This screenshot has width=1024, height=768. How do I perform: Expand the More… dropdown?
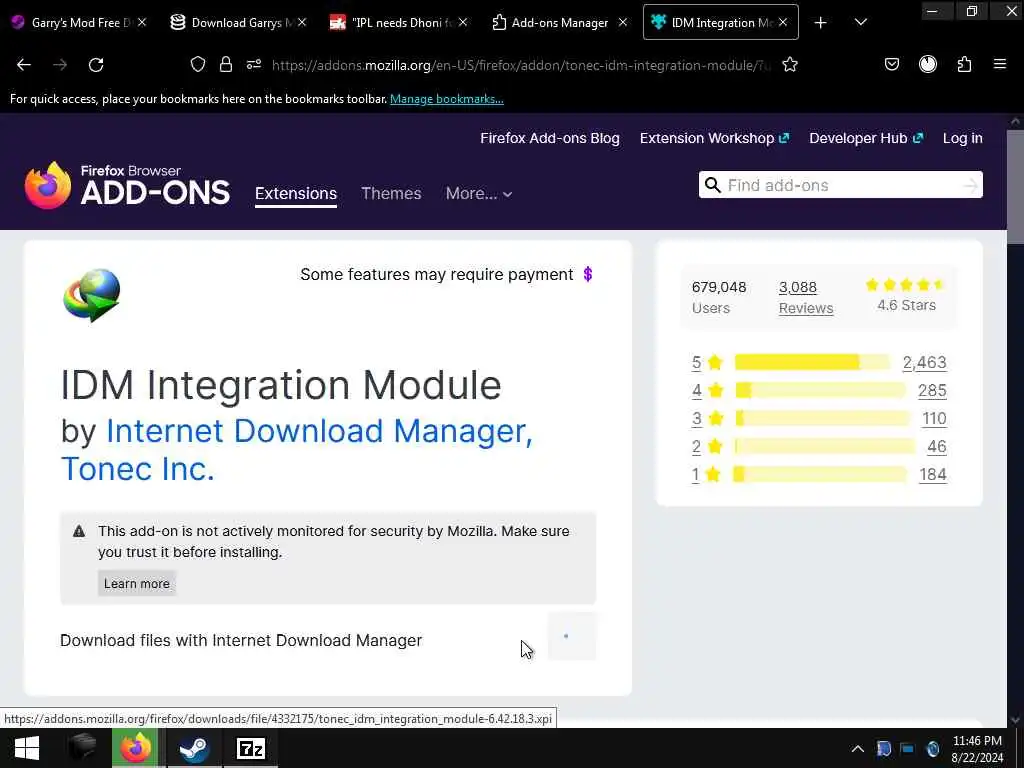(479, 194)
